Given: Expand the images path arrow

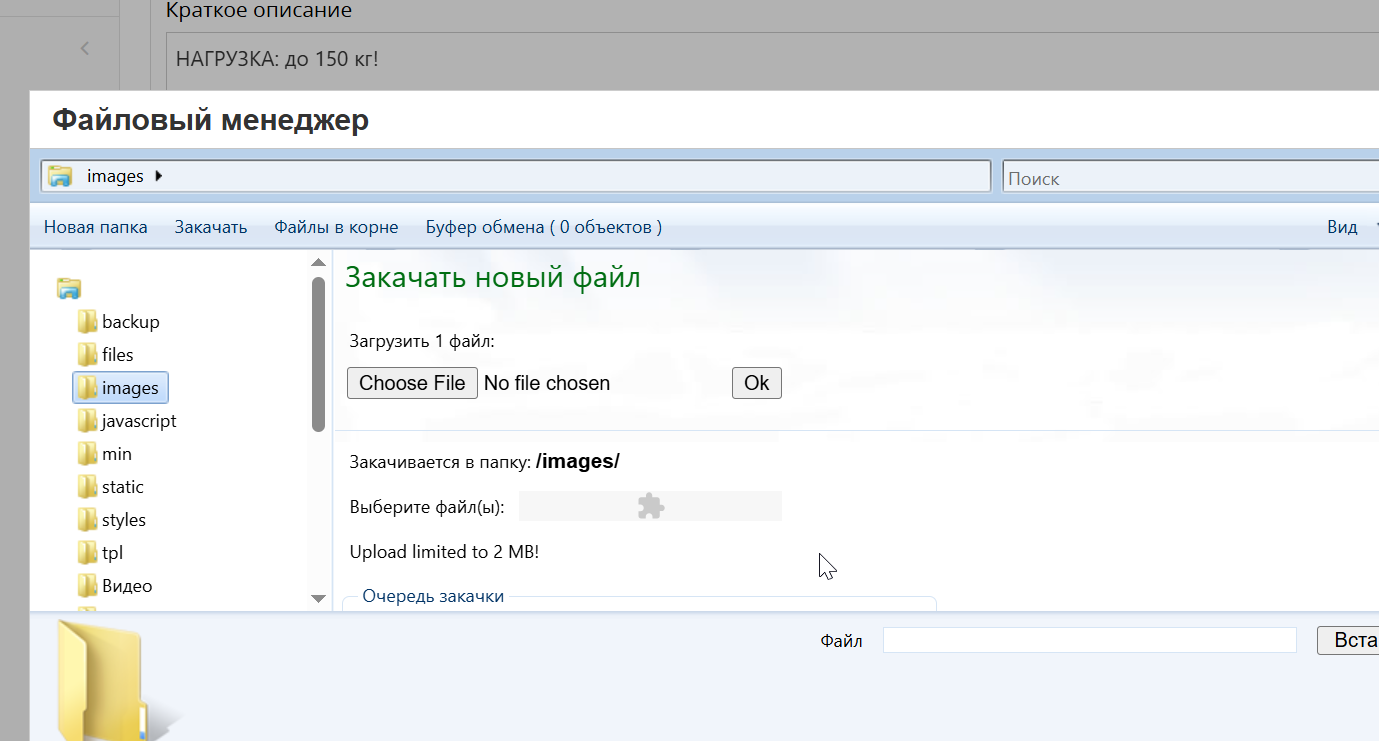Looking at the screenshot, I should pyautogui.click(x=159, y=176).
